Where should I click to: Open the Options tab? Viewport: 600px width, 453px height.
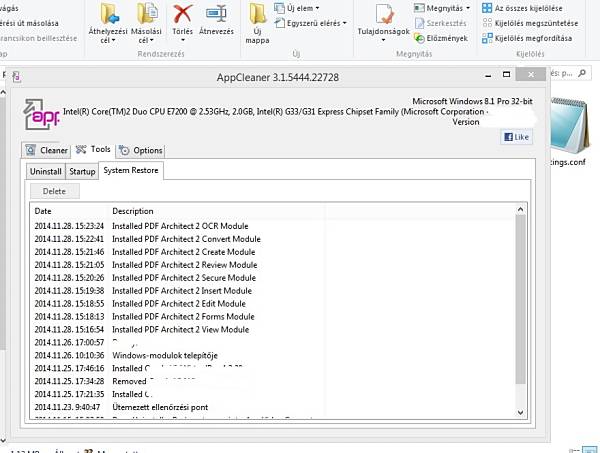point(140,150)
